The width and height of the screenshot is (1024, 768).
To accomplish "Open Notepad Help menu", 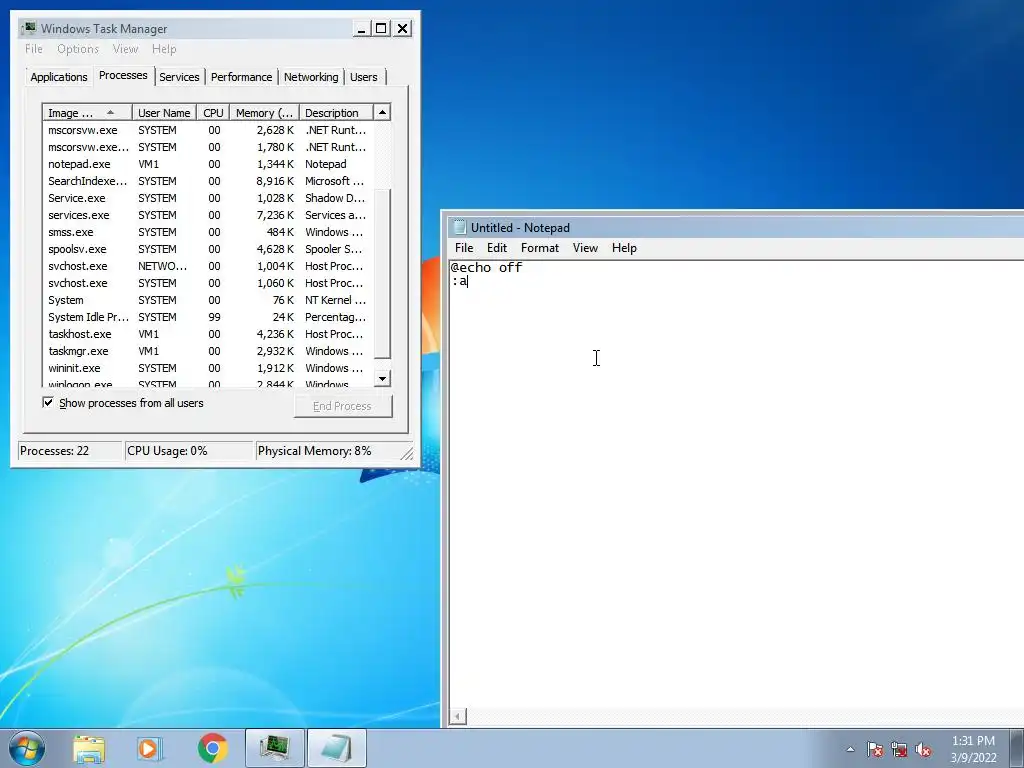I will [x=624, y=248].
